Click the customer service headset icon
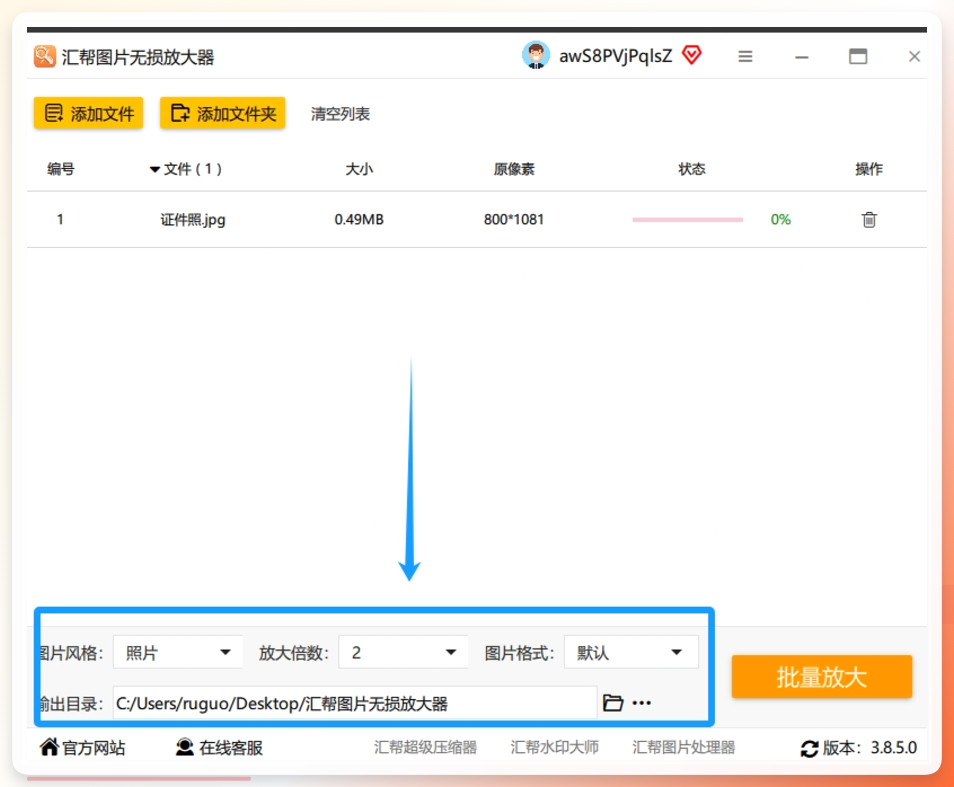Viewport: 954px width, 787px height. pyautogui.click(x=184, y=747)
